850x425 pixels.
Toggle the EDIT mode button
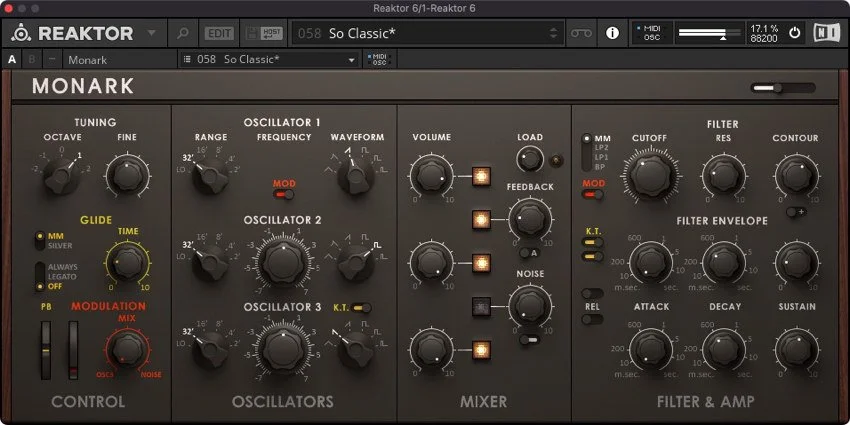coord(219,33)
